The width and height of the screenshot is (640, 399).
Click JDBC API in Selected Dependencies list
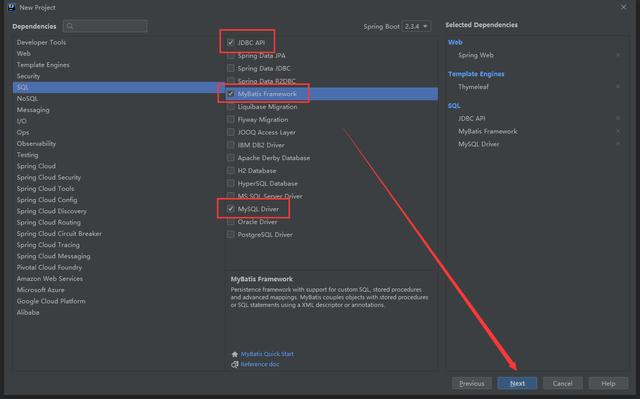[x=472, y=118]
